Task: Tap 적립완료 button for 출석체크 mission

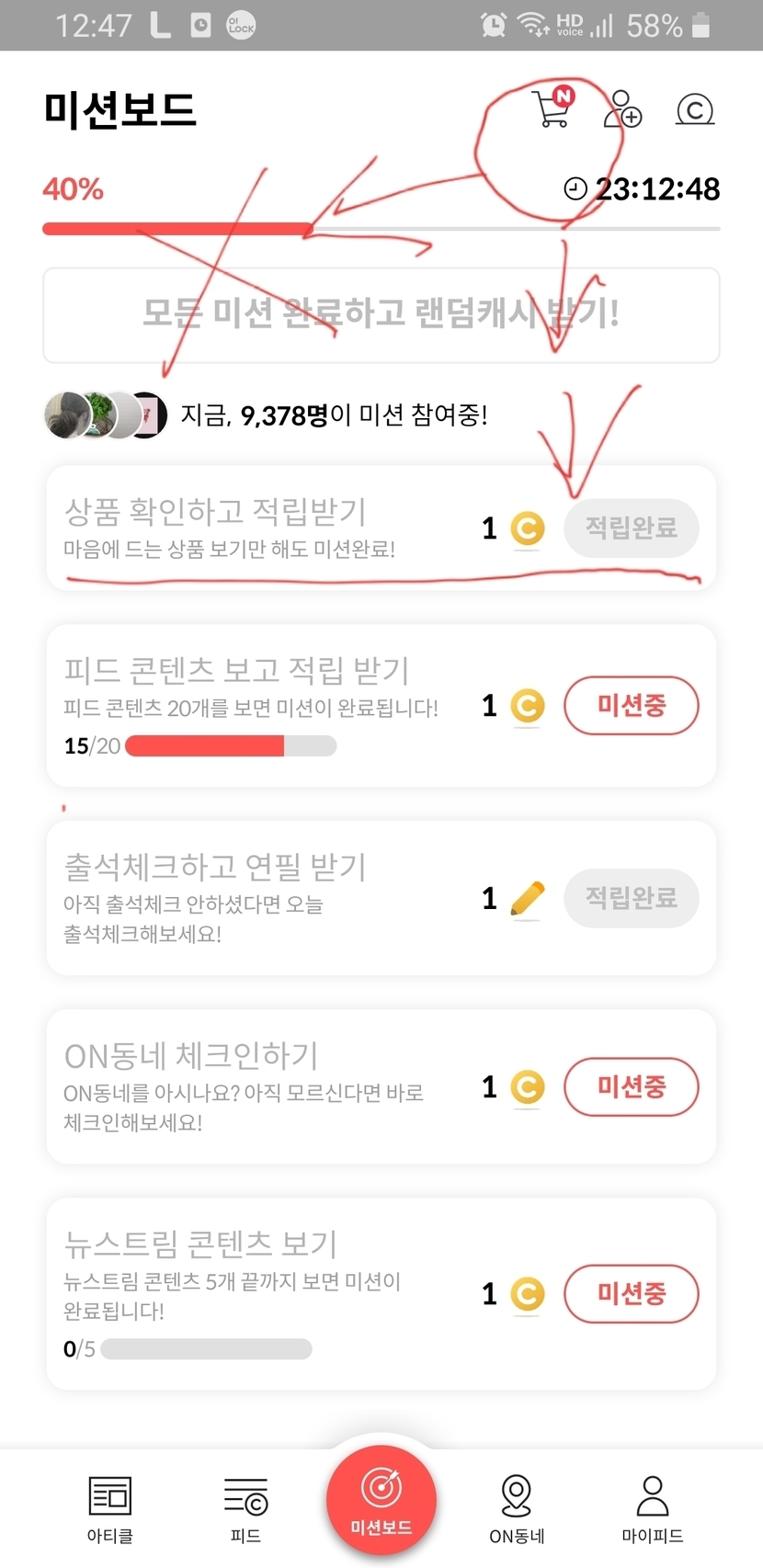Action: (x=631, y=898)
